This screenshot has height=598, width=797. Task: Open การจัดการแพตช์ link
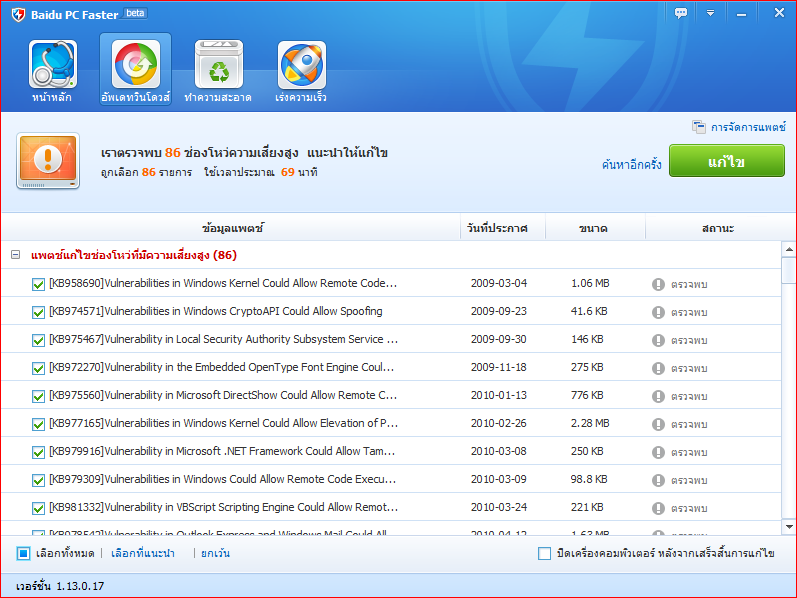click(748, 127)
